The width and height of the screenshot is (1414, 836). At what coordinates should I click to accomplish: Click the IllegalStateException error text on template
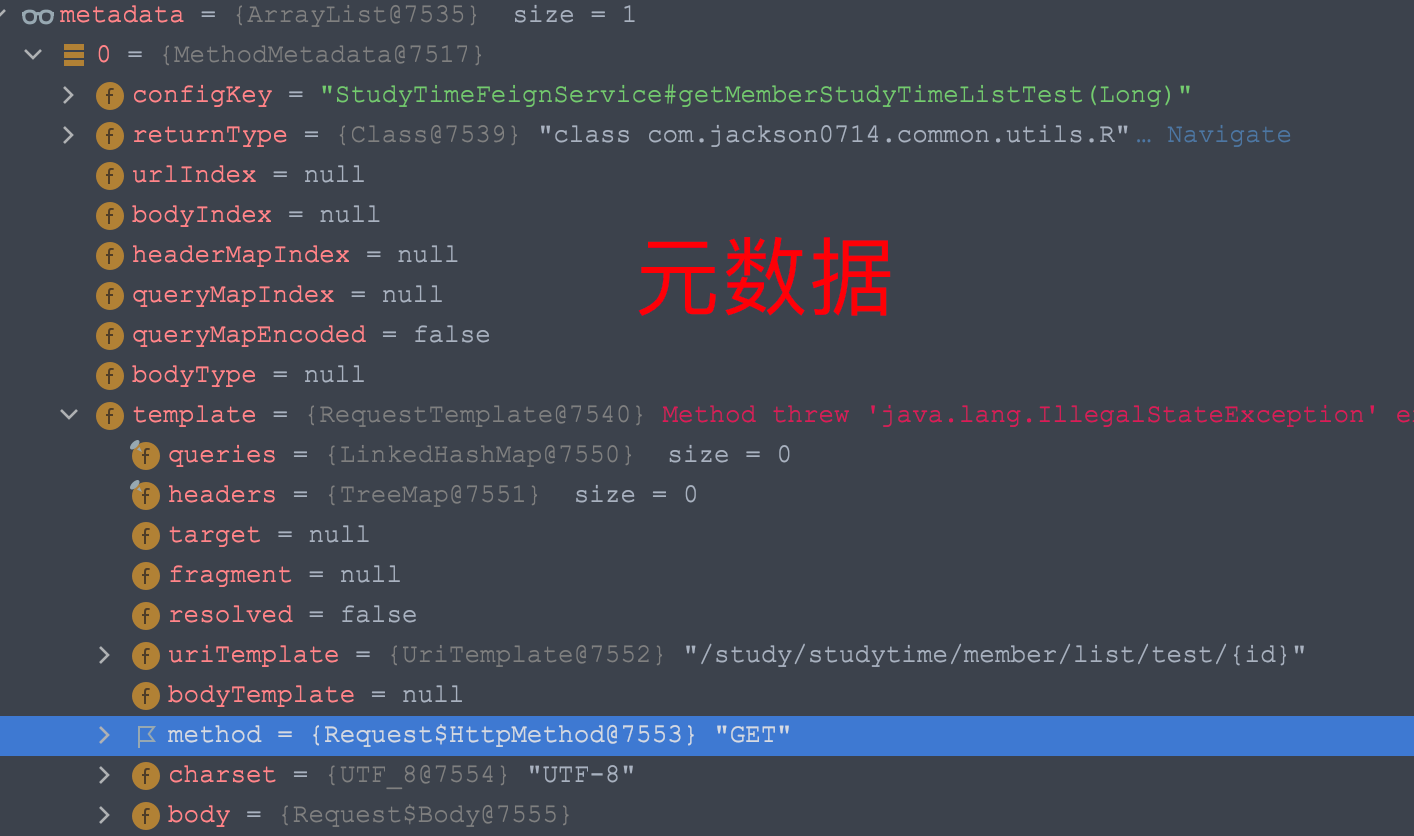[1038, 415]
